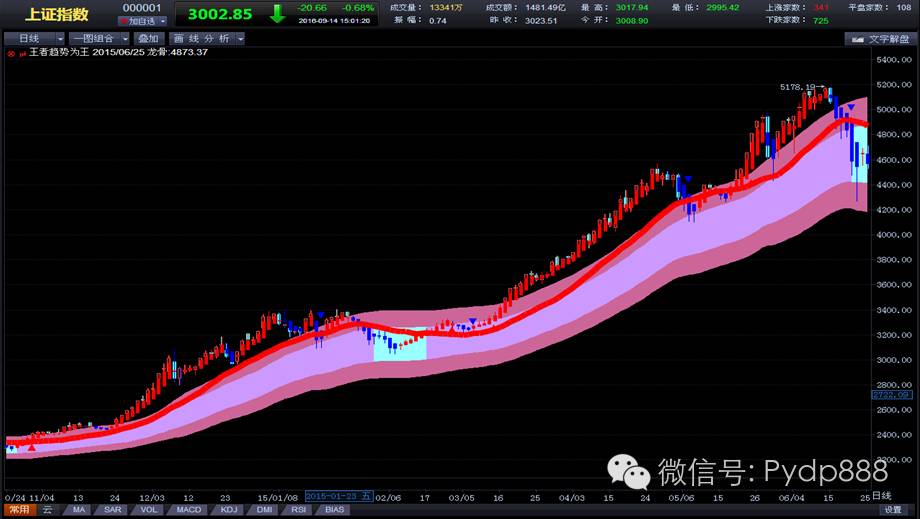
Task: Add index via 加自选 dropdown
Action: [x=142, y=21]
